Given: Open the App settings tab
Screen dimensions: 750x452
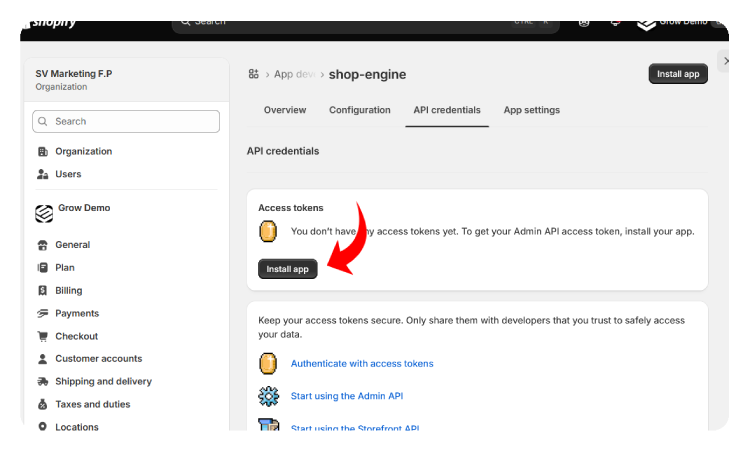Looking at the screenshot, I should click(x=531, y=110).
